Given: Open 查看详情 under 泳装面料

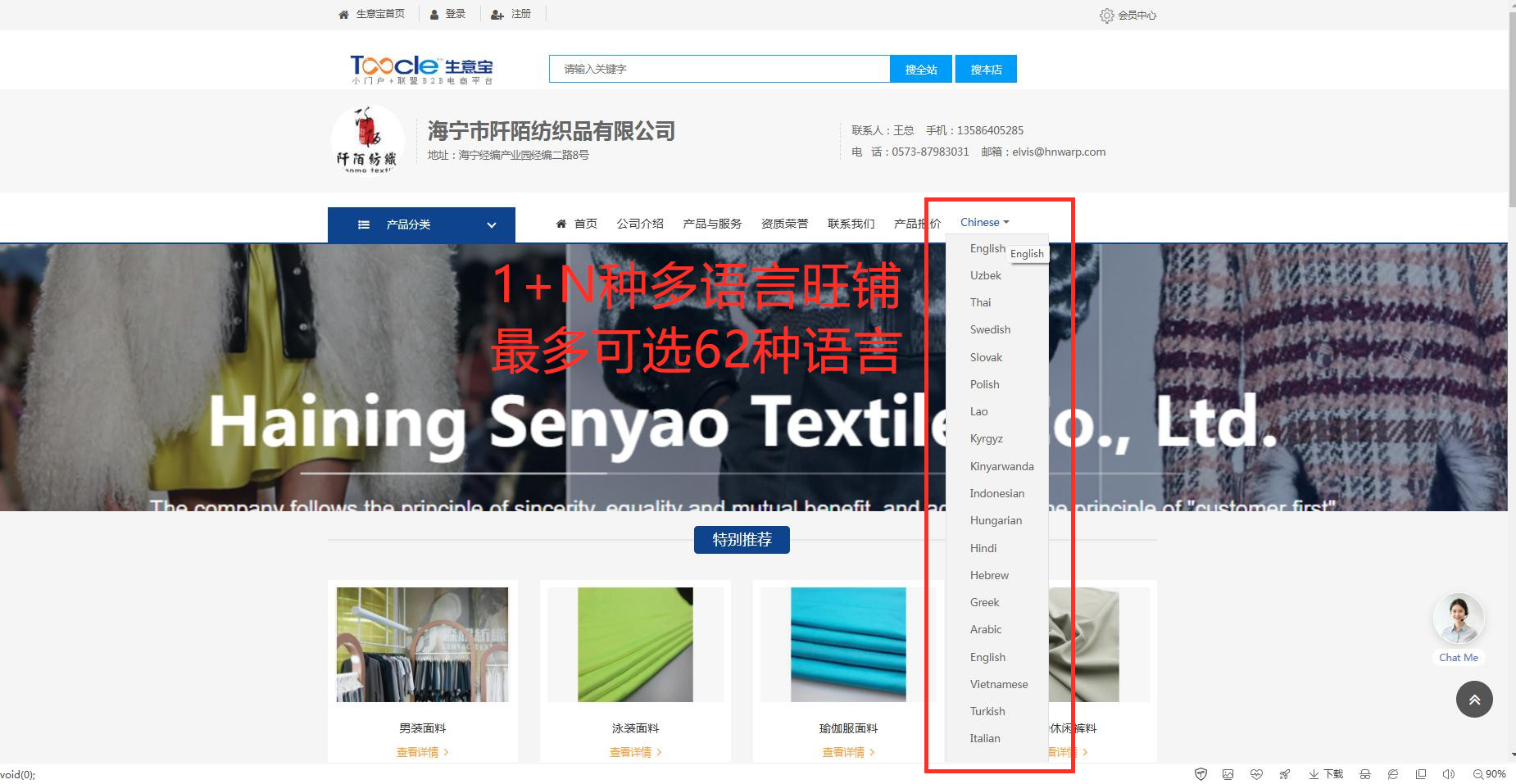Looking at the screenshot, I should pyautogui.click(x=635, y=752).
